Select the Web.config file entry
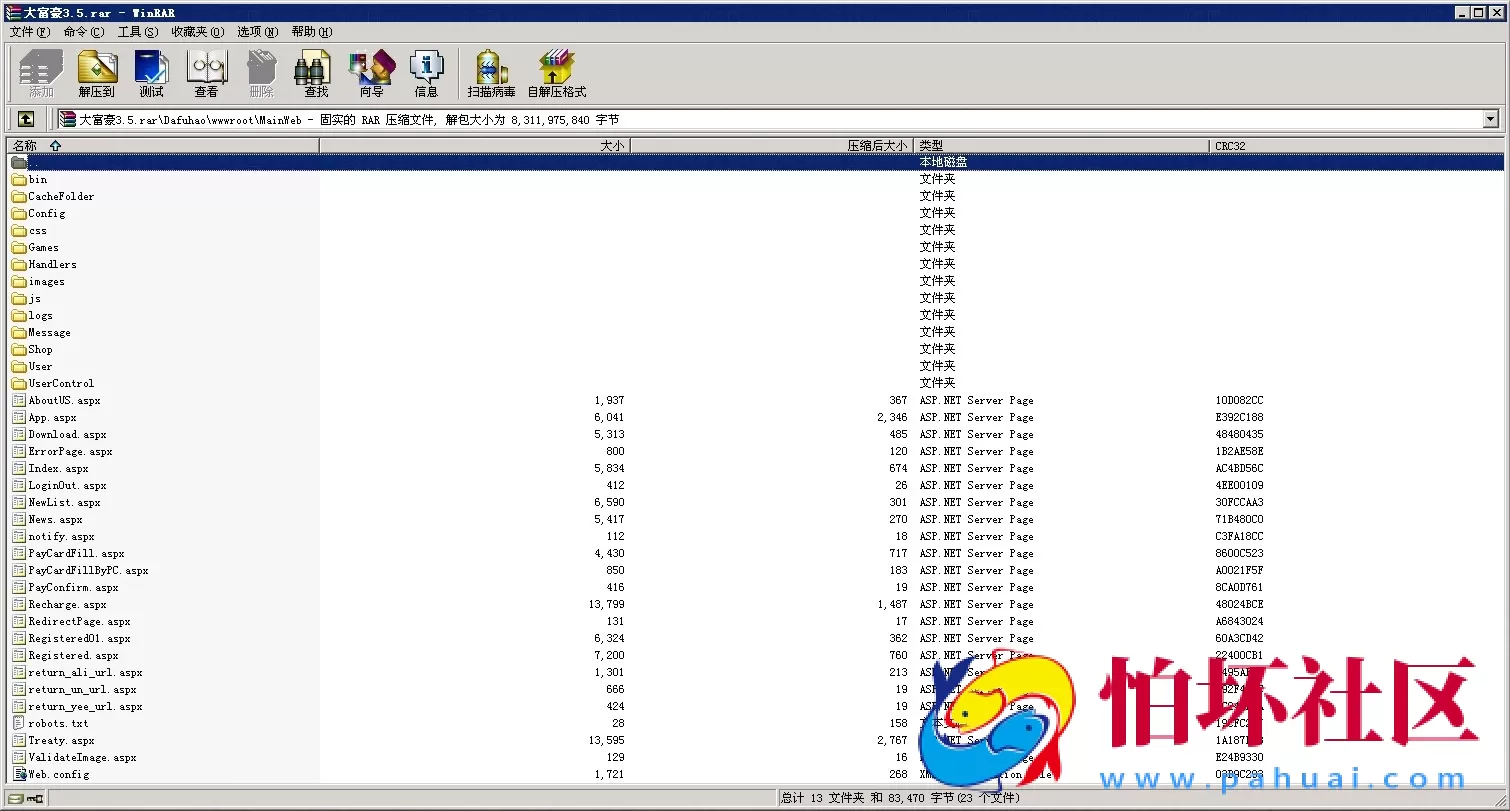Image resolution: width=1510 pixels, height=811 pixels. (58, 774)
